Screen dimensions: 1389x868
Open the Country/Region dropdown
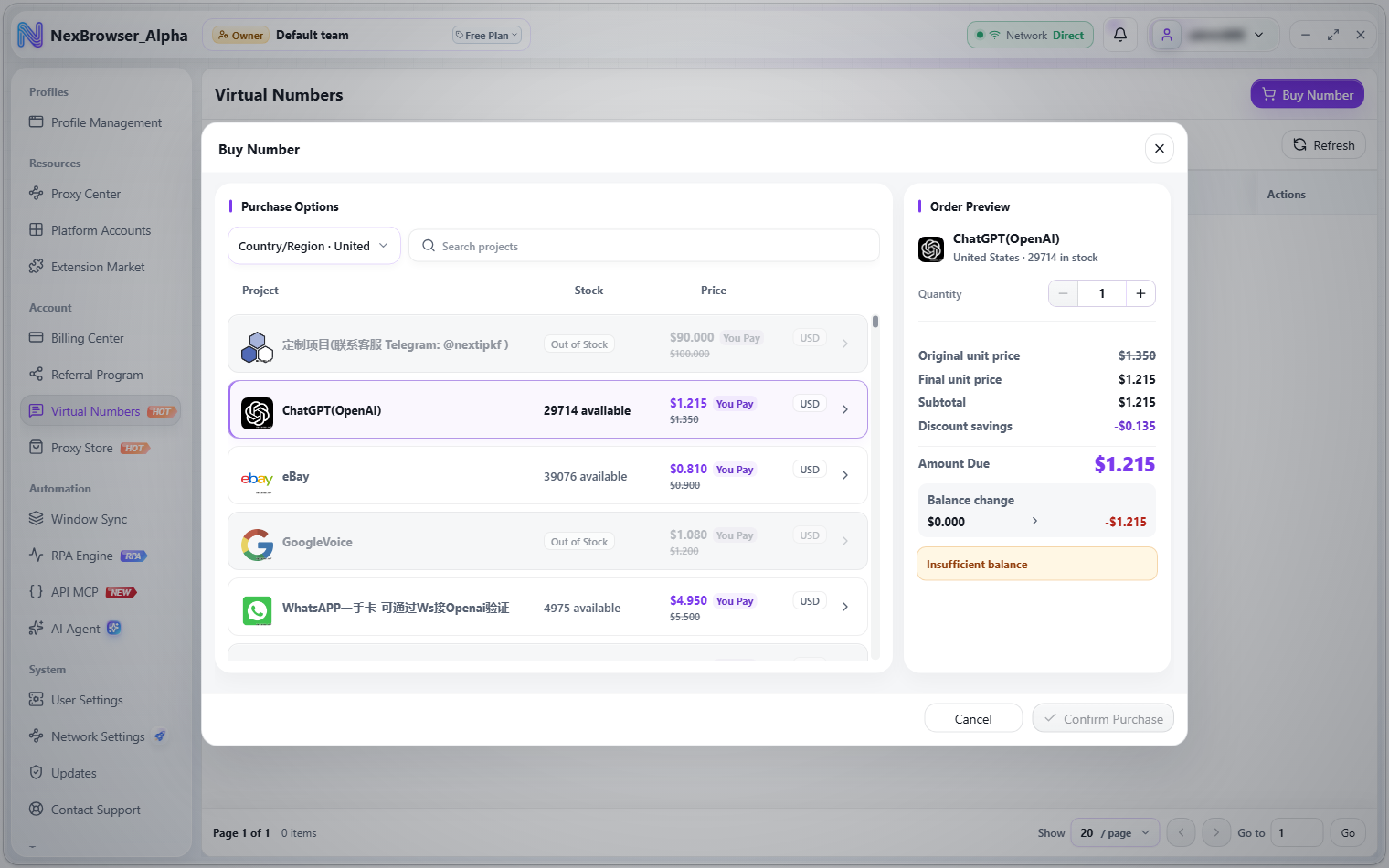pyautogui.click(x=313, y=246)
